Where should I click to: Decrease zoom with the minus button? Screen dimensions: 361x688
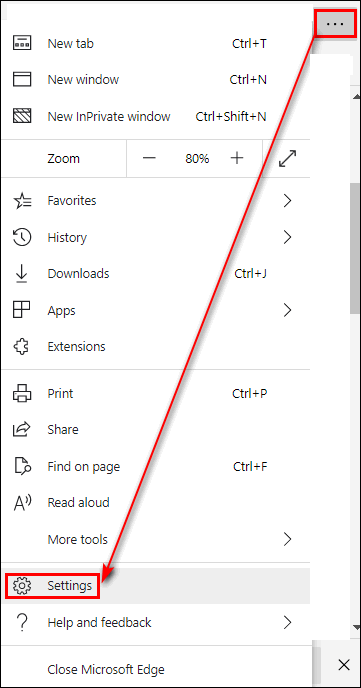(x=149, y=158)
